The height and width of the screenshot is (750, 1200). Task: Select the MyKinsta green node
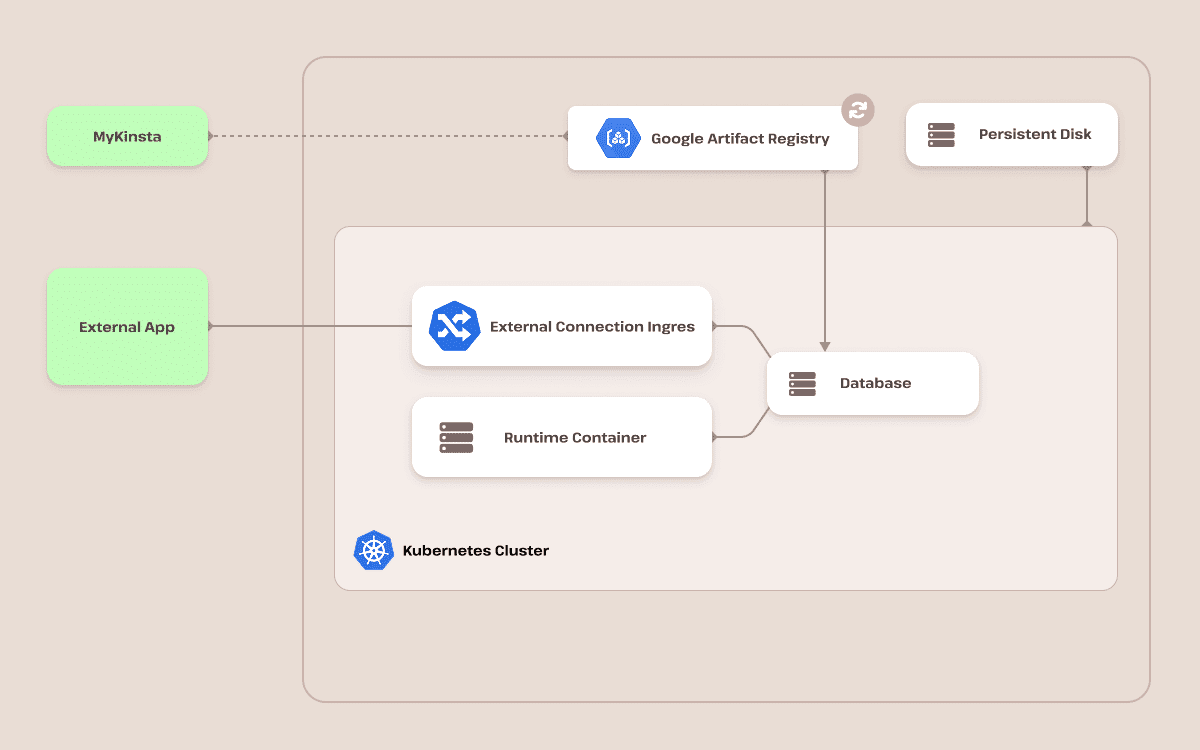[127, 136]
